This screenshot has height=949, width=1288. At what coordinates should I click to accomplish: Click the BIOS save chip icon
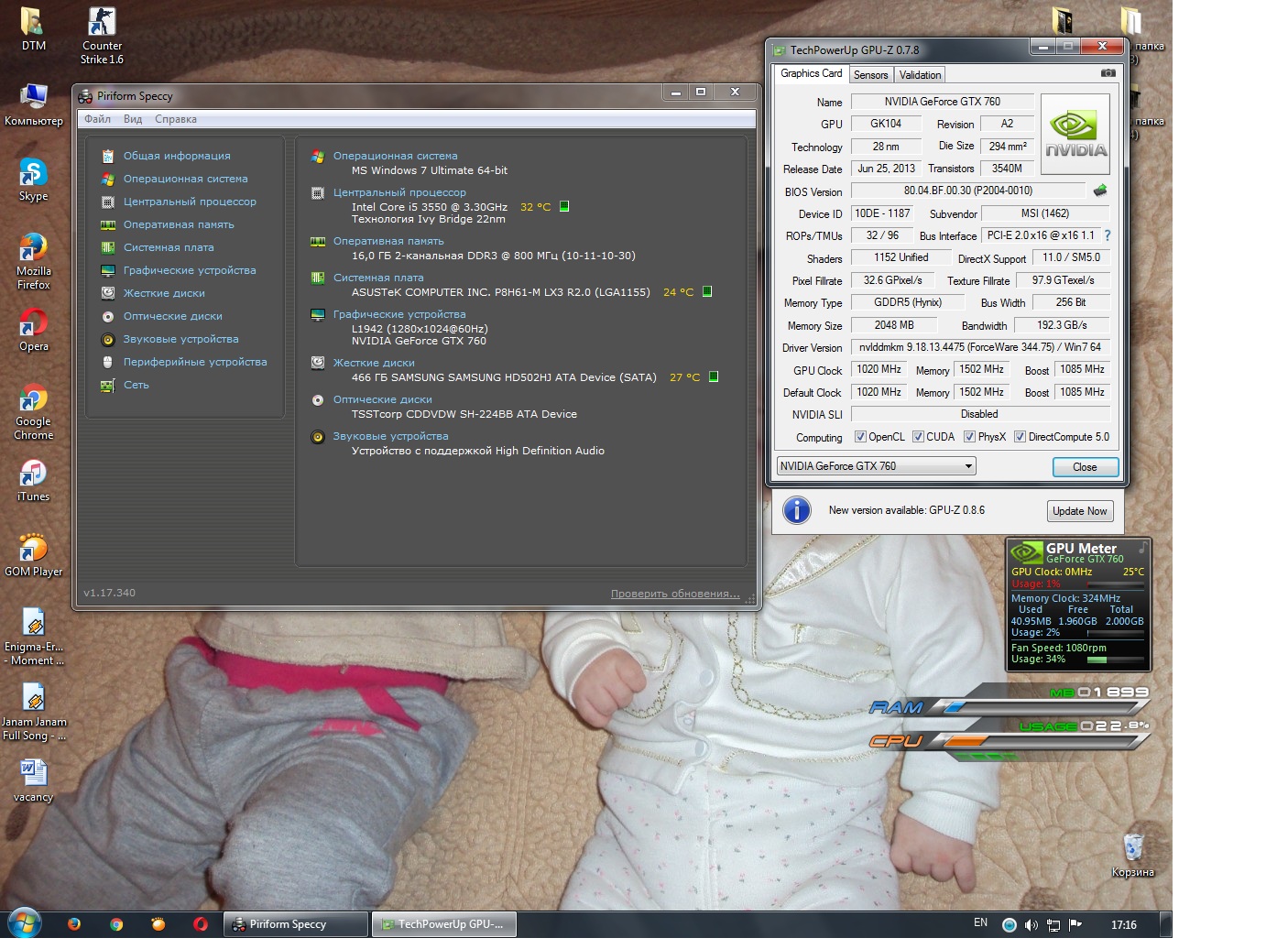pos(1100,191)
